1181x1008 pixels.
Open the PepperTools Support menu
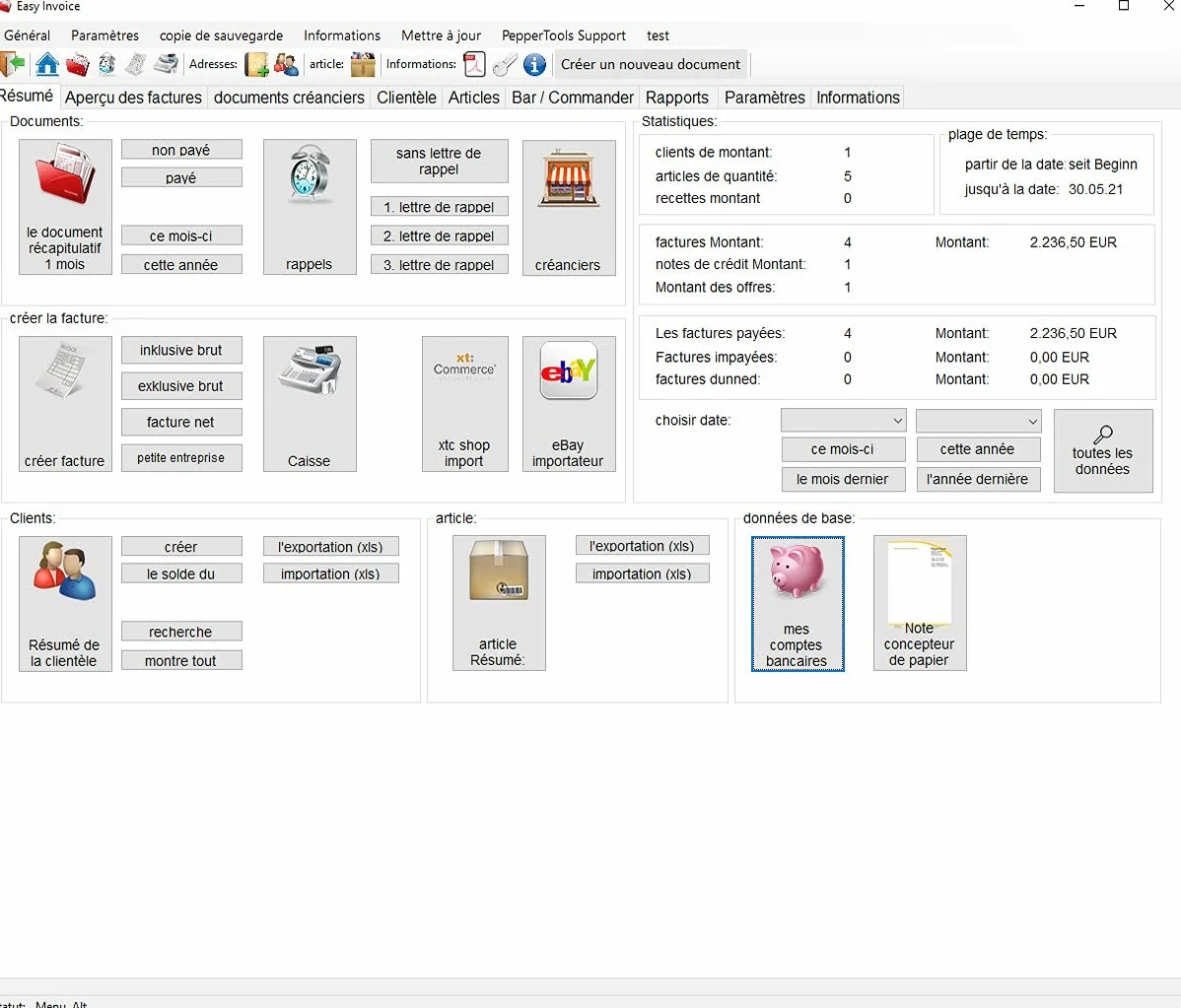coord(563,35)
